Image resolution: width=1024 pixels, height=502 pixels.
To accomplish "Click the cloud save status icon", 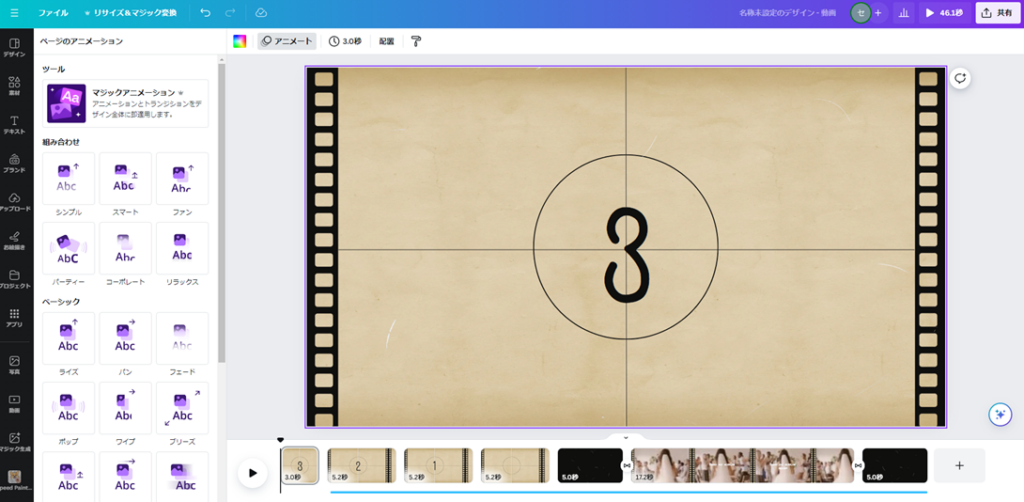I will coord(261,13).
